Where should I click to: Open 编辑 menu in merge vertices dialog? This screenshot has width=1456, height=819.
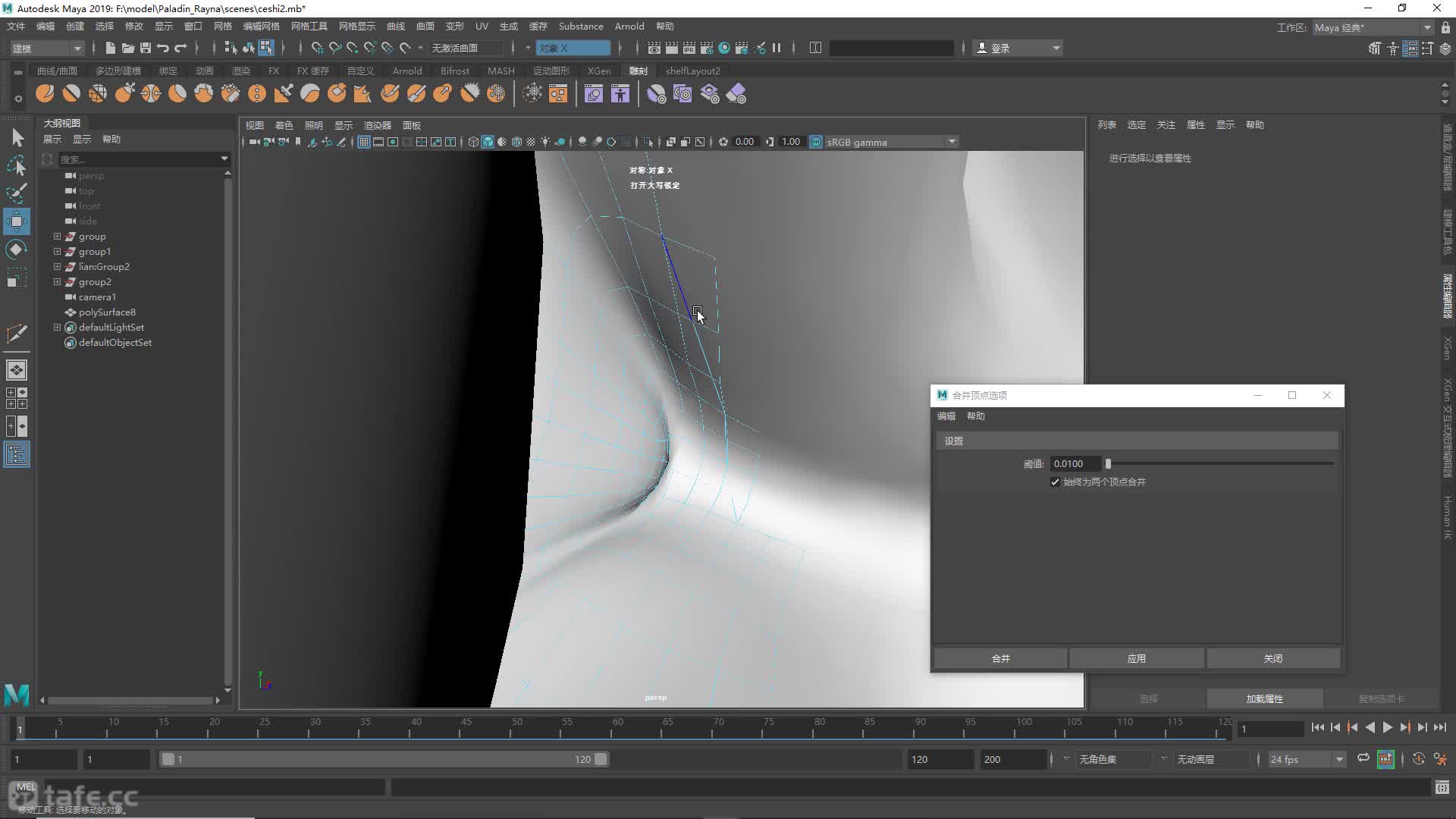pyautogui.click(x=946, y=416)
